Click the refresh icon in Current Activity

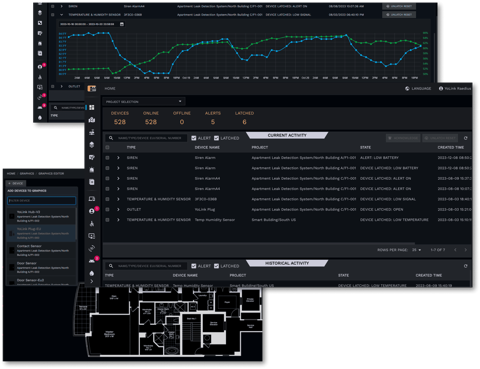[x=466, y=138]
